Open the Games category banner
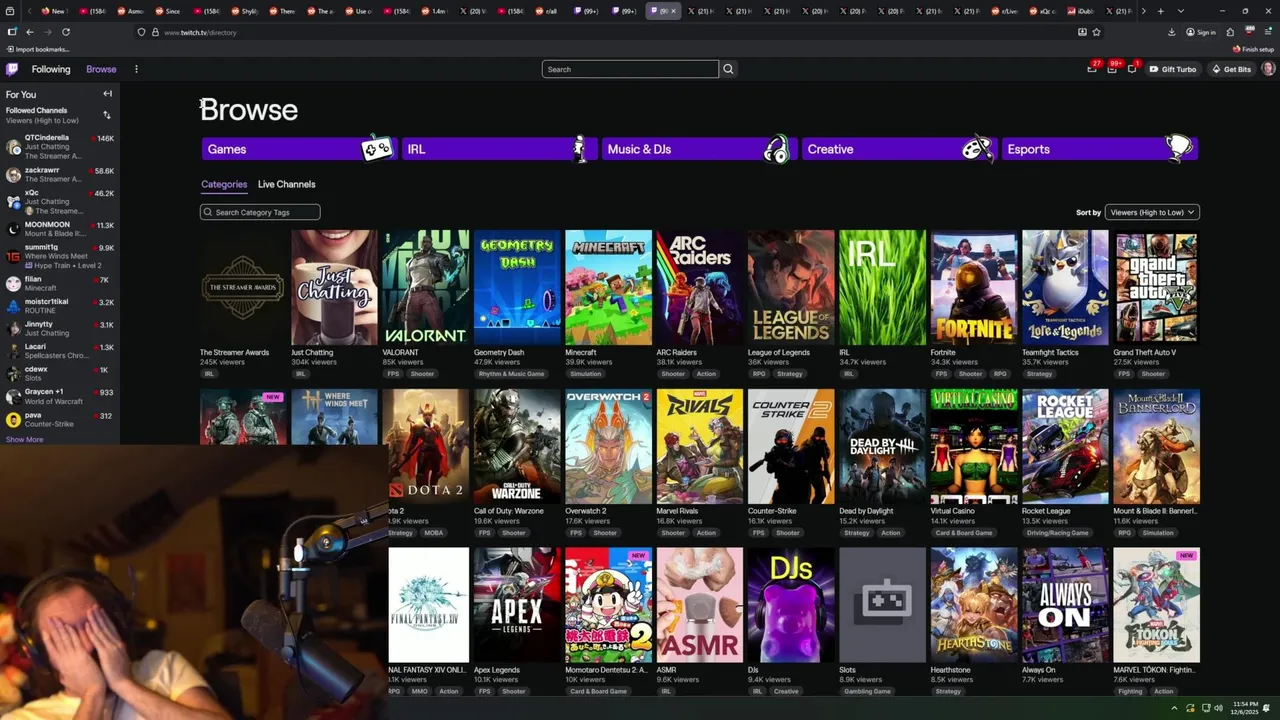This screenshot has width=1280, height=720. coord(299,149)
